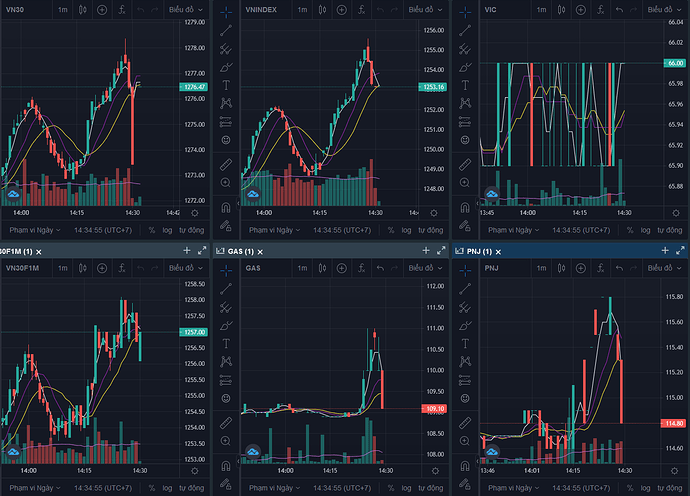
Task: Add compare symbol in PNJ chart
Action: click(x=581, y=268)
